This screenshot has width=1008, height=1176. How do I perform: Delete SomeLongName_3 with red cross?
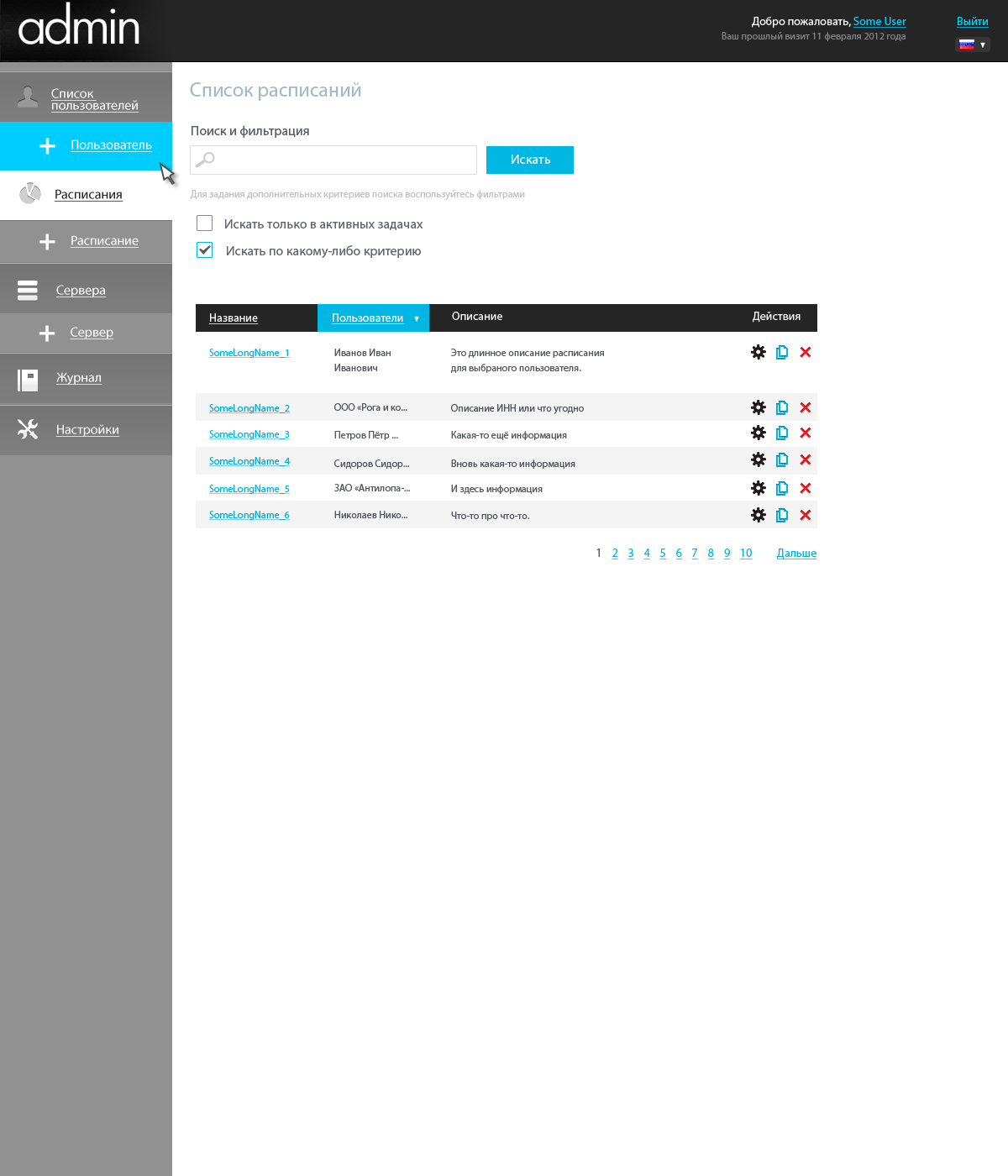point(806,433)
